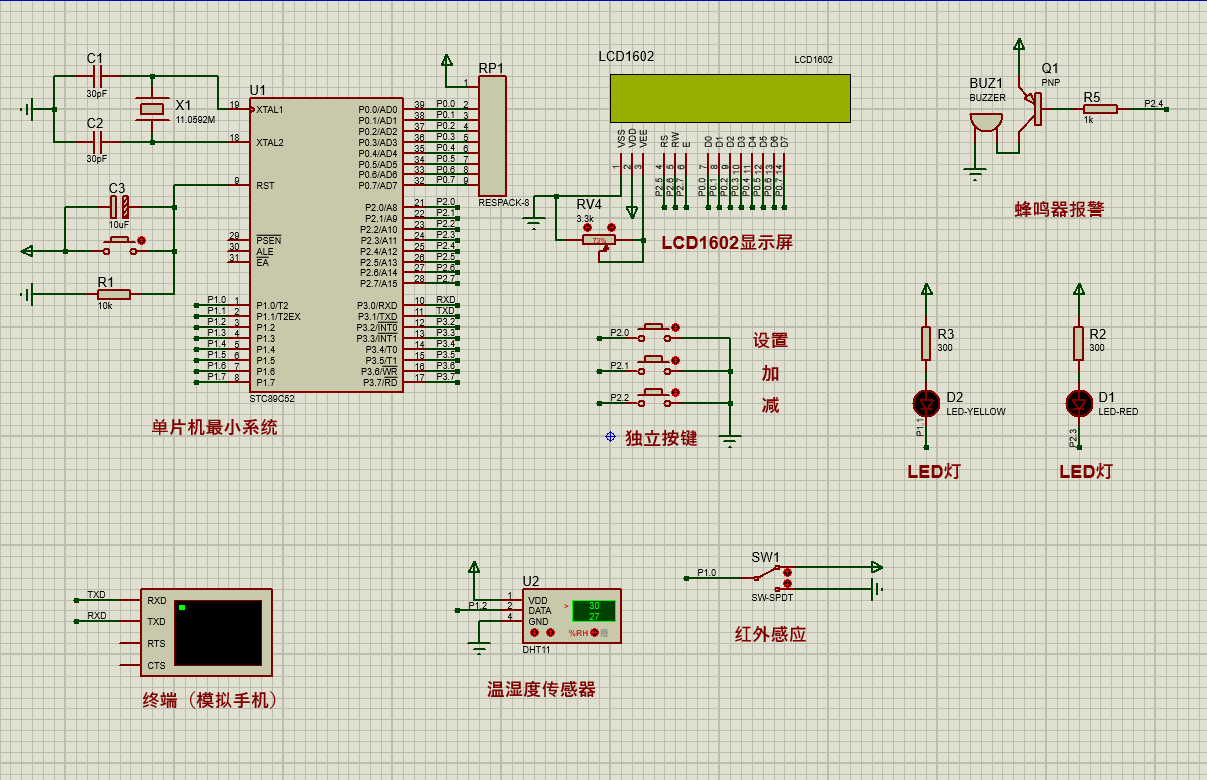Click the LED灯 label under yellow D2
This screenshot has width=1207, height=780.
pyautogui.click(x=934, y=471)
